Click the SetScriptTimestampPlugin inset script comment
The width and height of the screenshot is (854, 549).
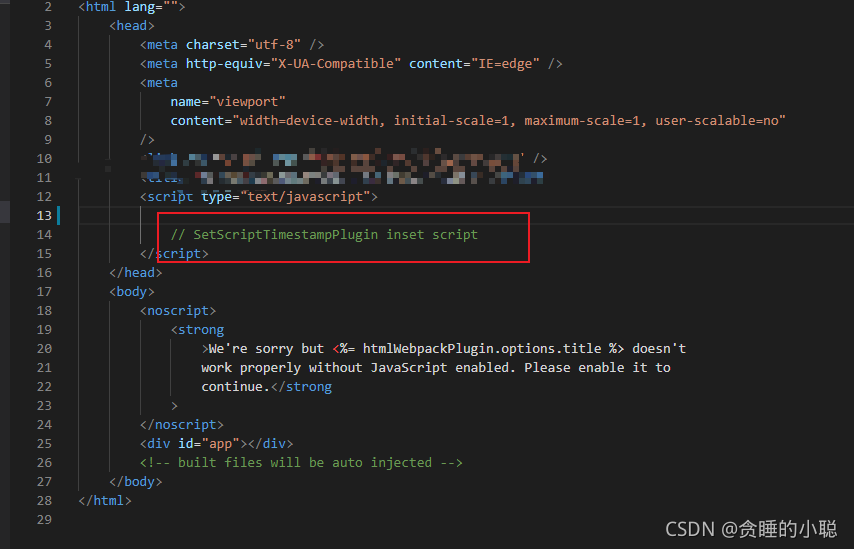(324, 235)
